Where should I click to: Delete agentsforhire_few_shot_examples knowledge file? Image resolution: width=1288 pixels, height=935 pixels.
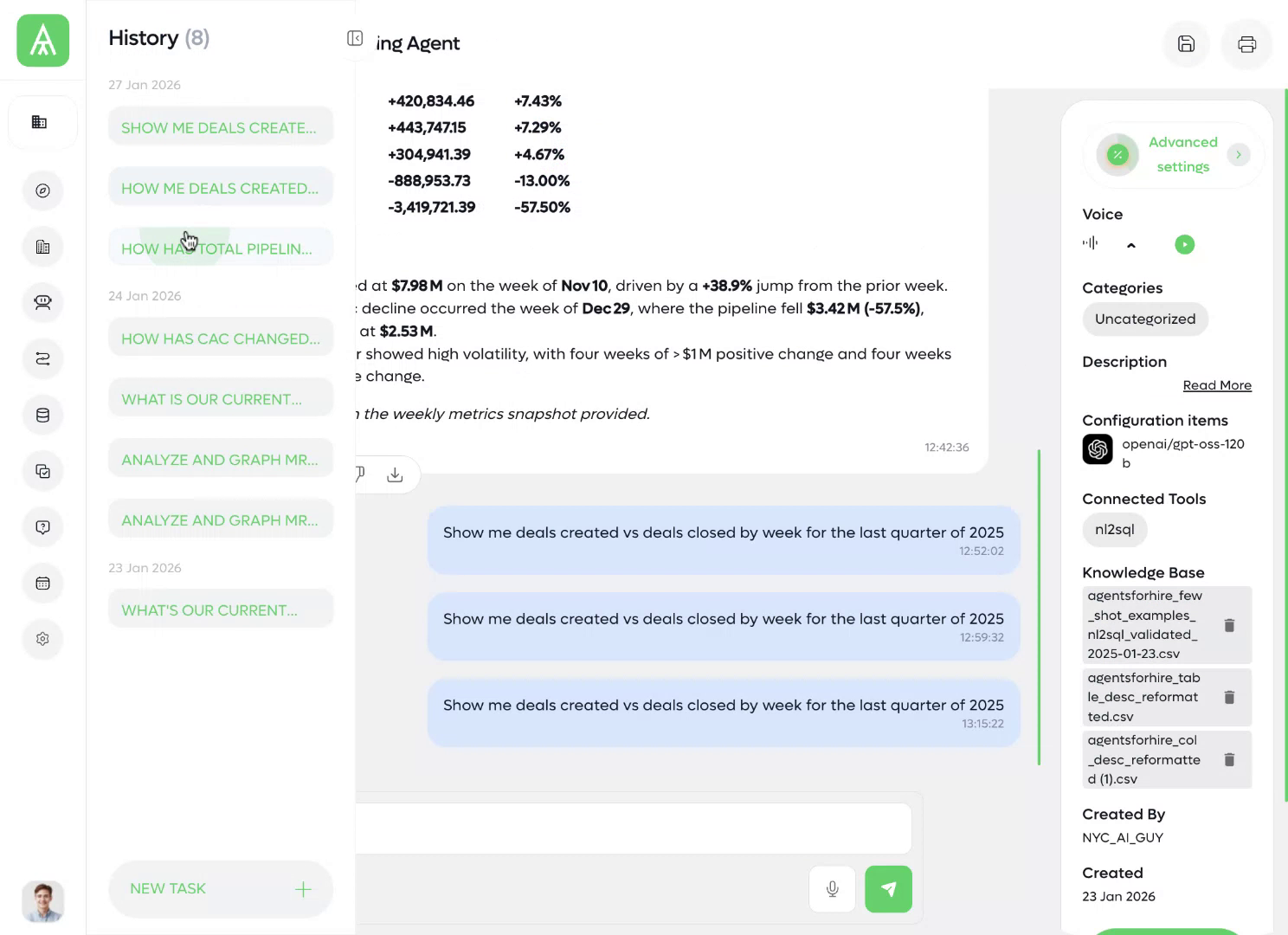[1229, 625]
